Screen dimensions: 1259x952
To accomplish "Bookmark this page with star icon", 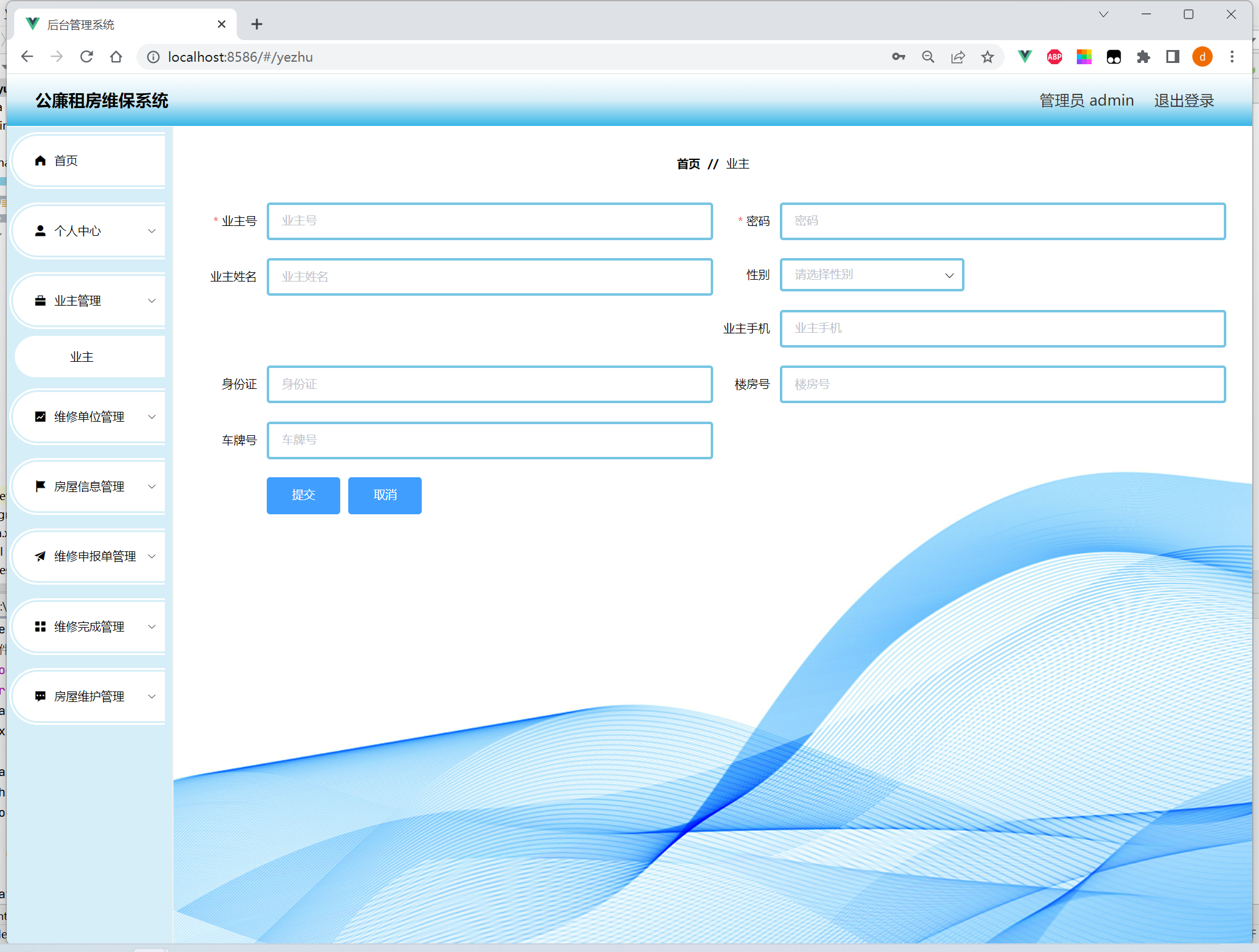I will (x=987, y=57).
